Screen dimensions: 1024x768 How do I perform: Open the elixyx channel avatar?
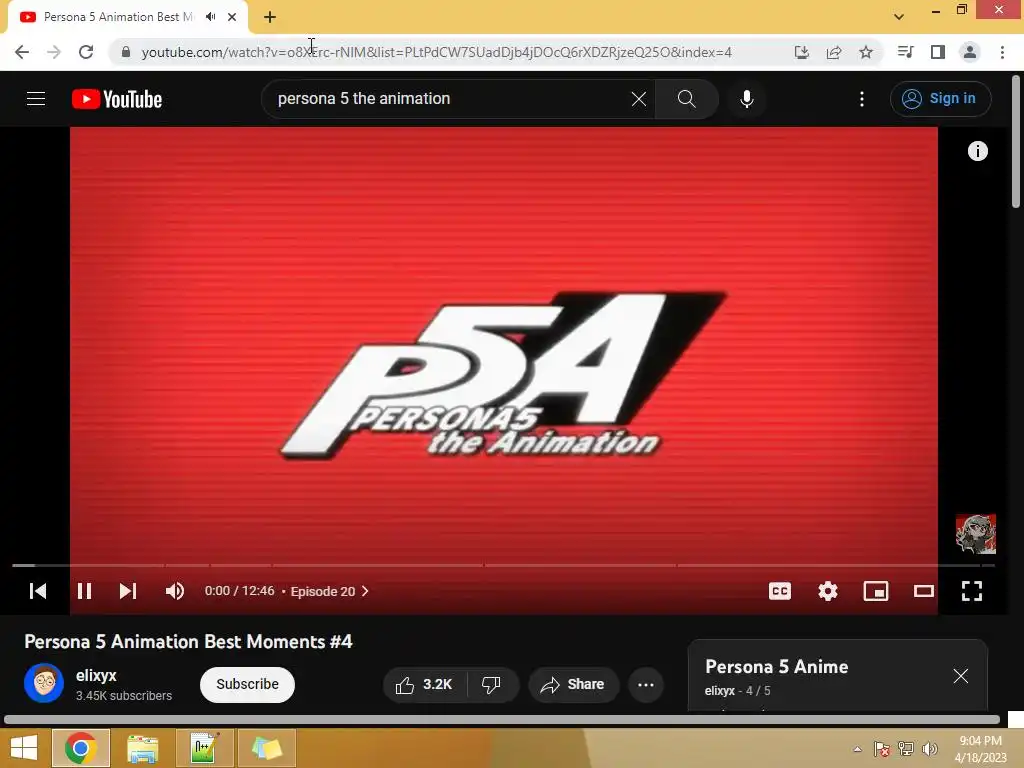[44, 683]
